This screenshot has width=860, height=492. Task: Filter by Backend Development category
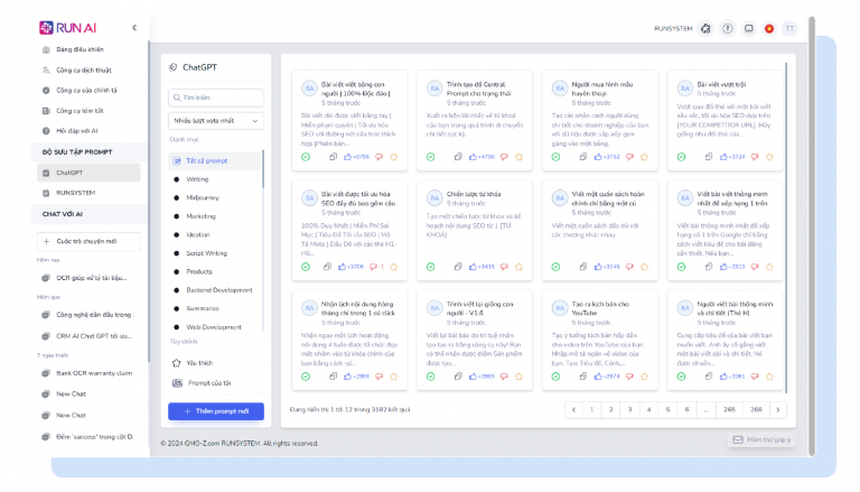[x=219, y=290]
